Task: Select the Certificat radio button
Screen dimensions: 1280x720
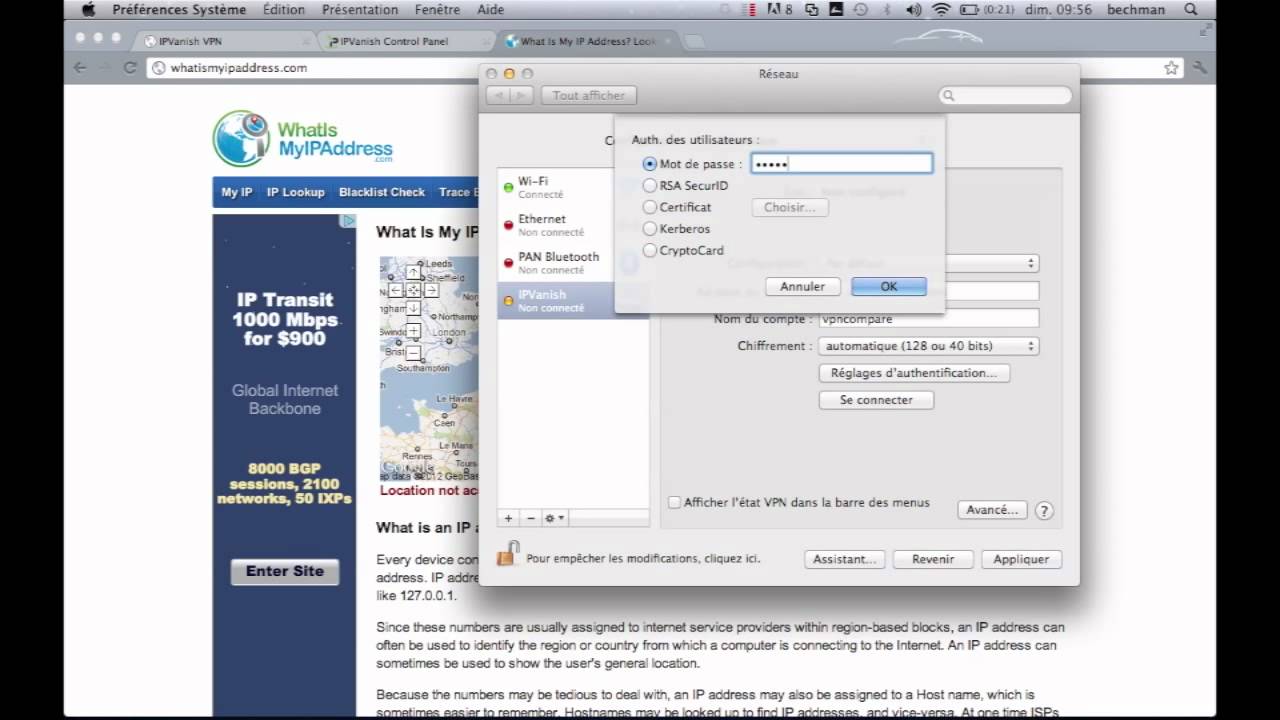Action: pos(650,207)
